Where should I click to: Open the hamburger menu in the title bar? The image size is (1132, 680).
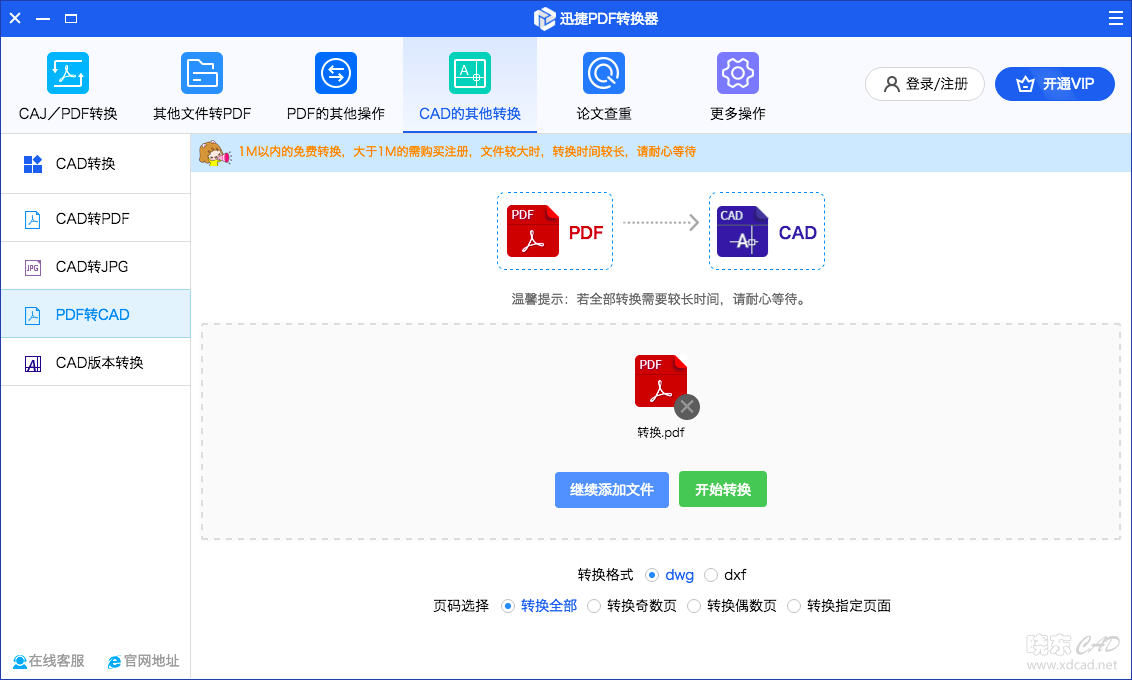coord(1115,18)
